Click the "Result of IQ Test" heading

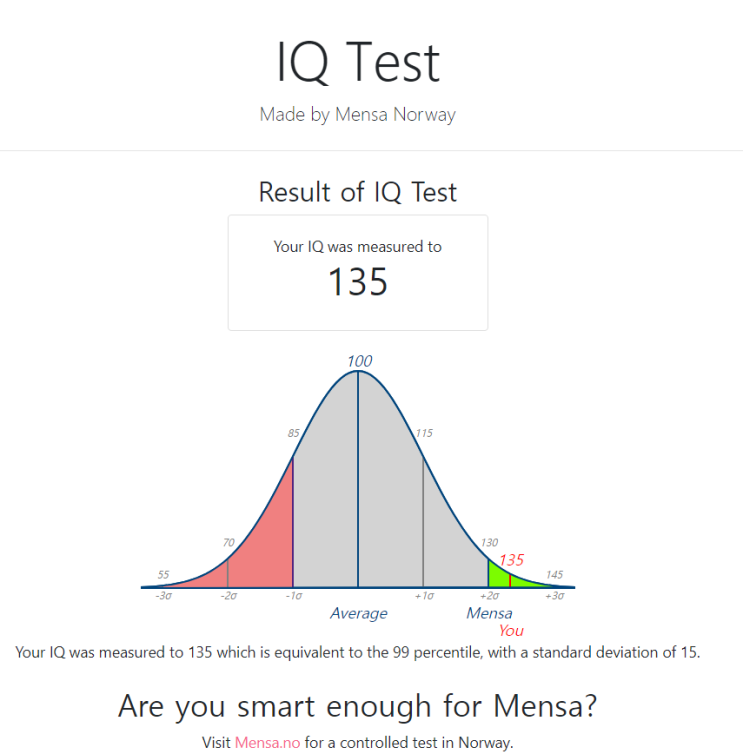point(357,191)
